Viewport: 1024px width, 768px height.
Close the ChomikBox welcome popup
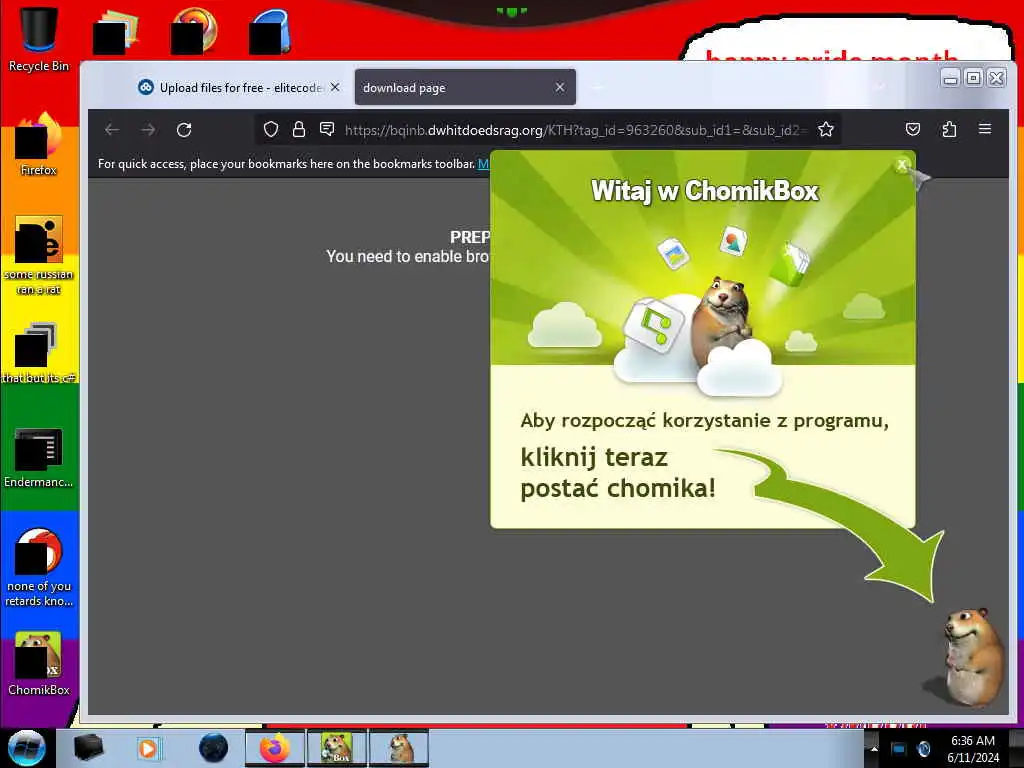click(902, 165)
